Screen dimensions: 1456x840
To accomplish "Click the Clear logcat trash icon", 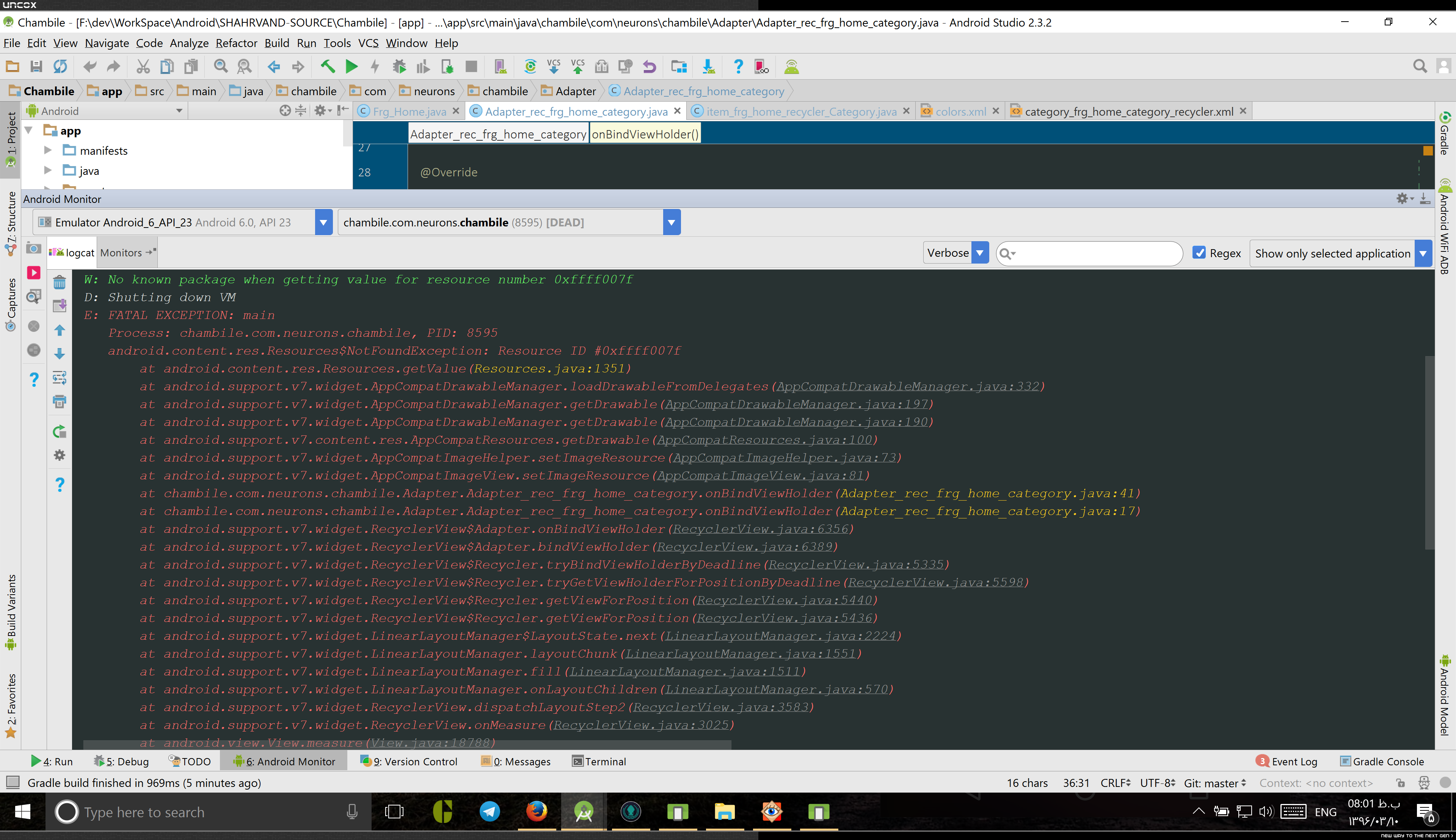I will coord(60,283).
